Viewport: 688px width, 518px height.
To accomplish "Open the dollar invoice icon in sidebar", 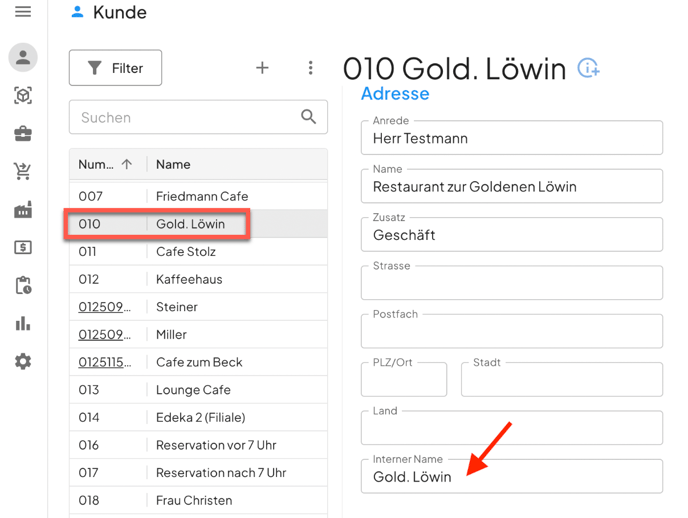I will click(23, 247).
